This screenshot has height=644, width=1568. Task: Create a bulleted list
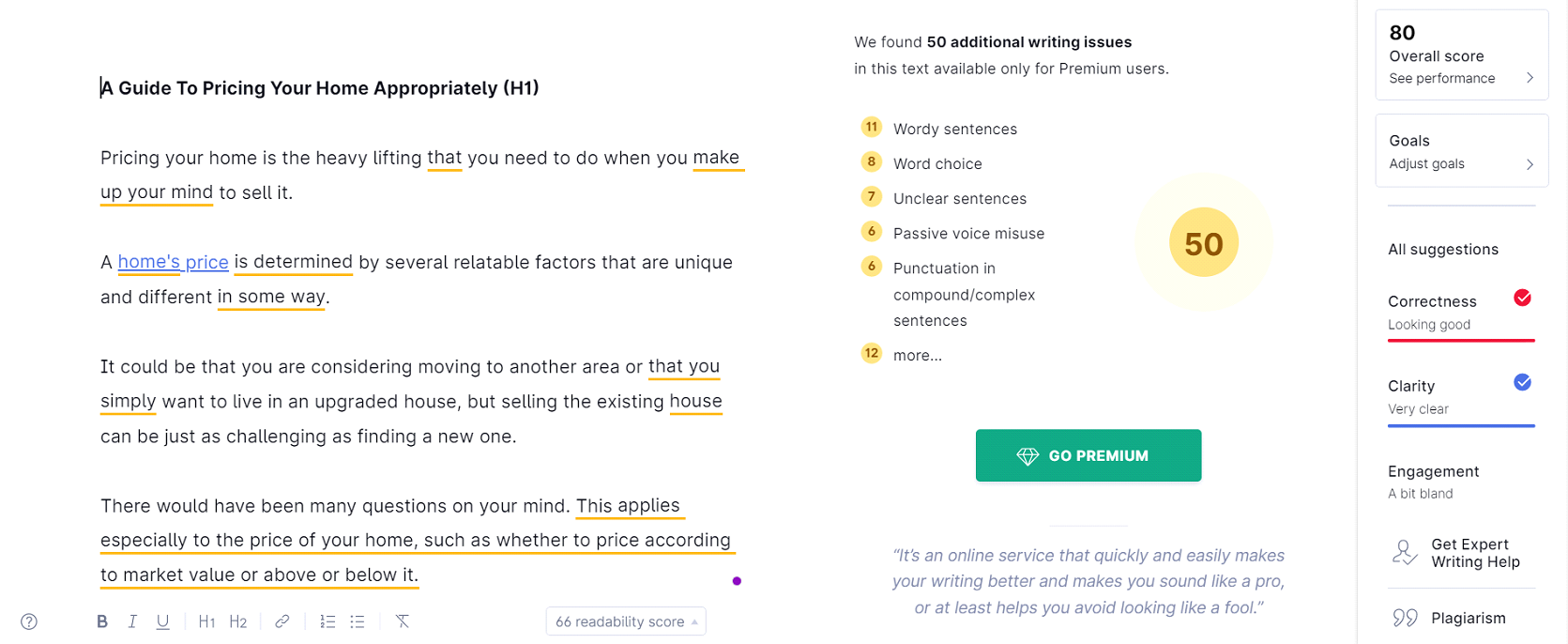point(358,621)
